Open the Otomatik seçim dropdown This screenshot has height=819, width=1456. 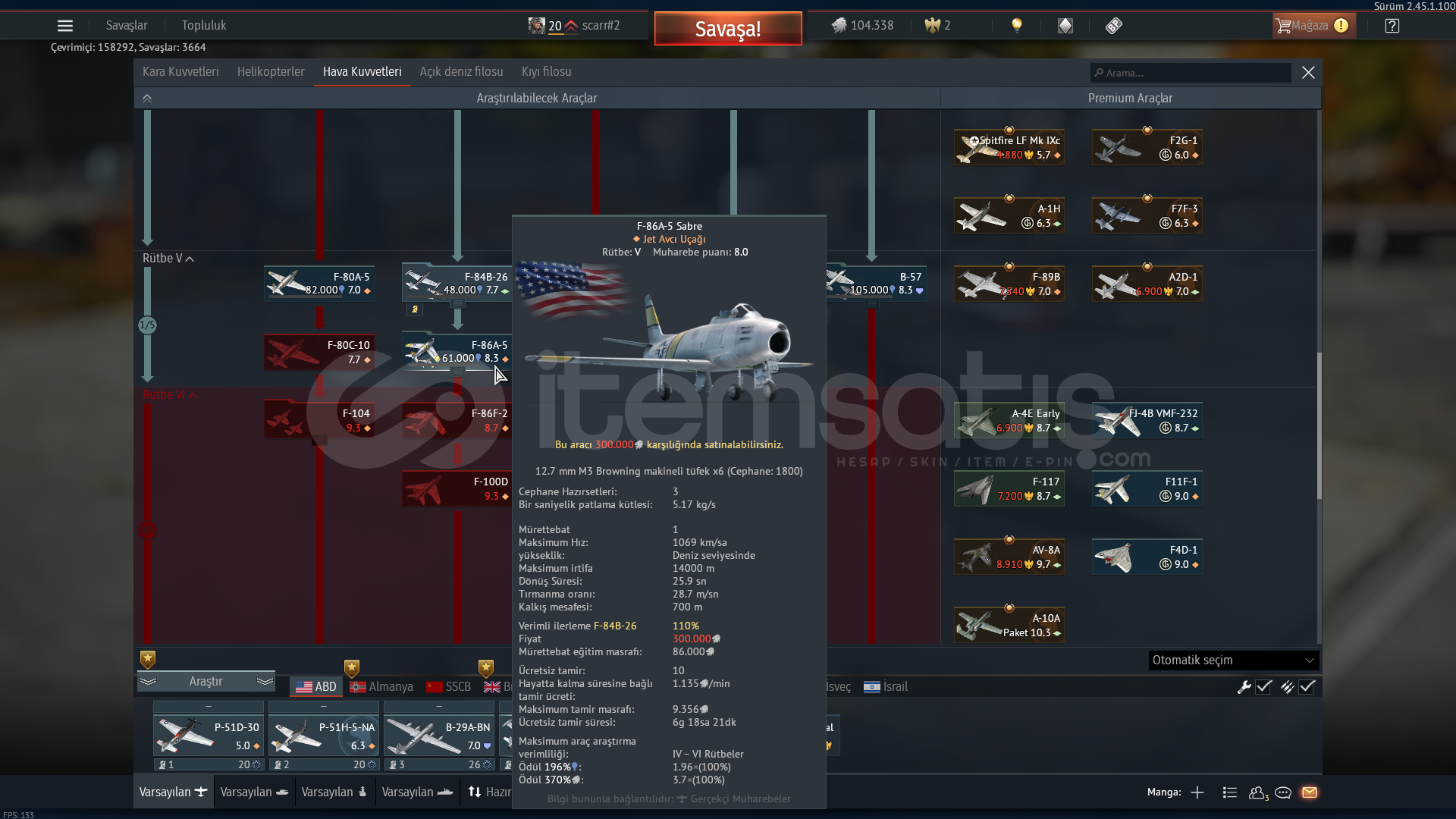click(x=1234, y=661)
